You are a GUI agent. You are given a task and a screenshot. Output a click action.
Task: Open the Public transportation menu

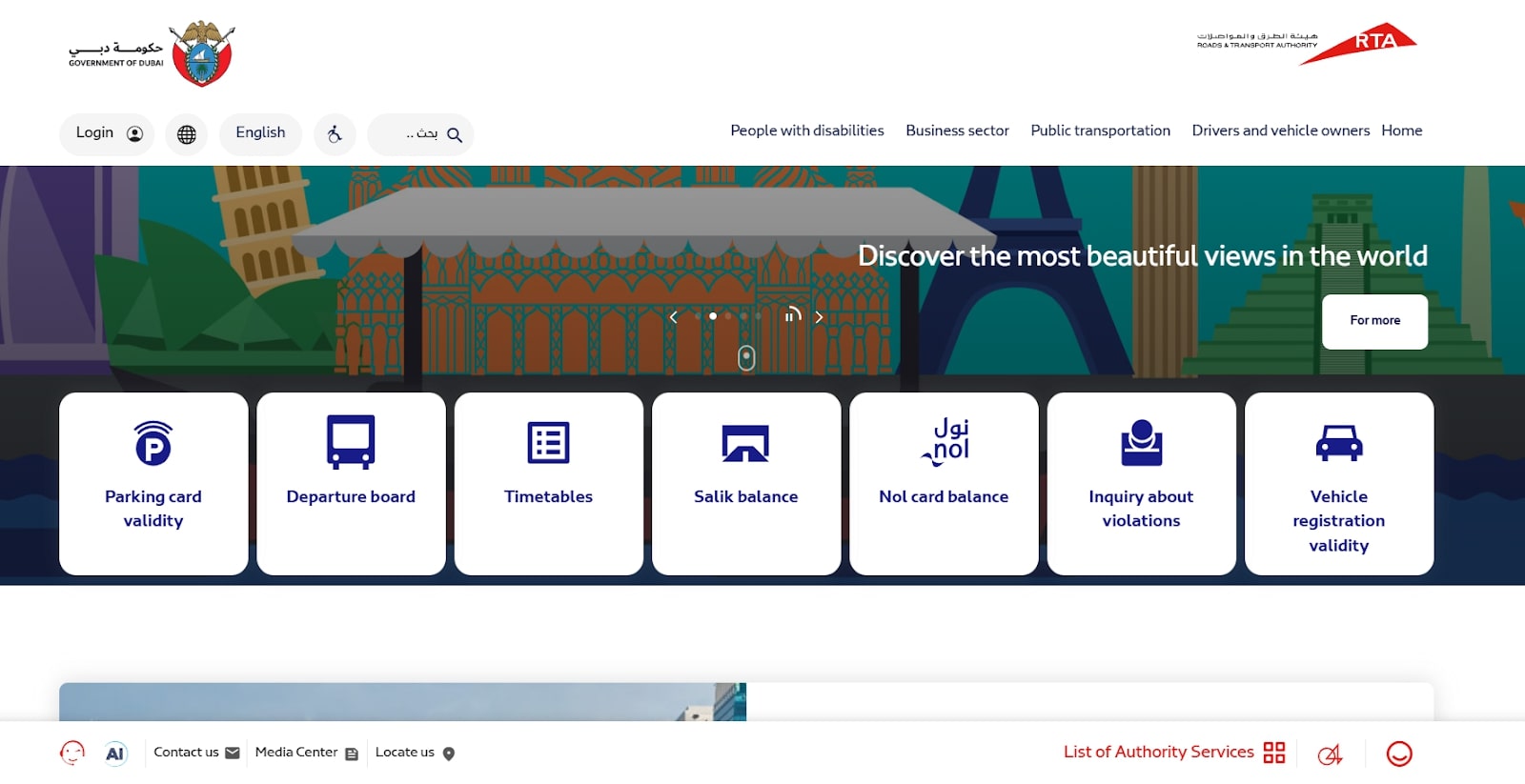coord(1100,131)
